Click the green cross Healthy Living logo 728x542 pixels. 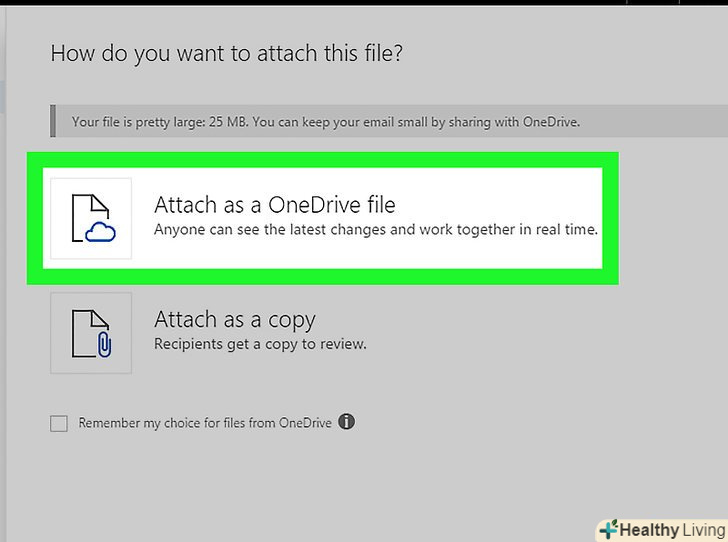click(x=608, y=529)
